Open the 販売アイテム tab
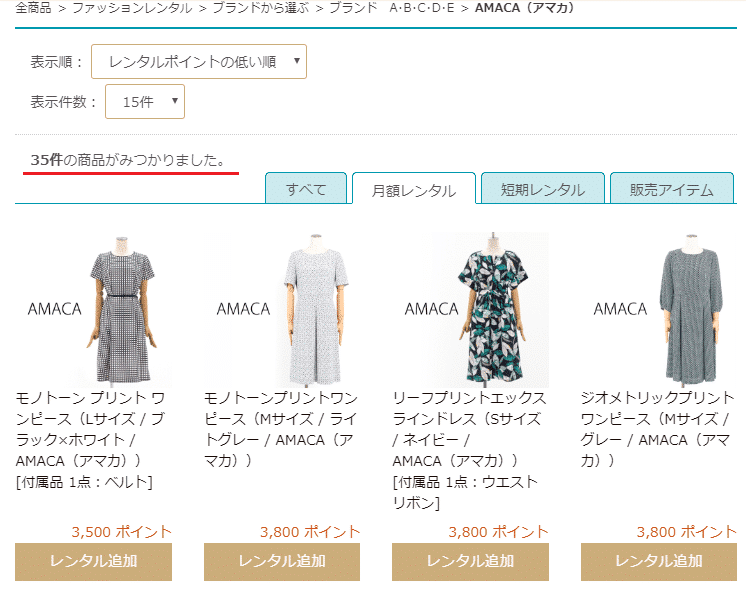 tap(672, 189)
